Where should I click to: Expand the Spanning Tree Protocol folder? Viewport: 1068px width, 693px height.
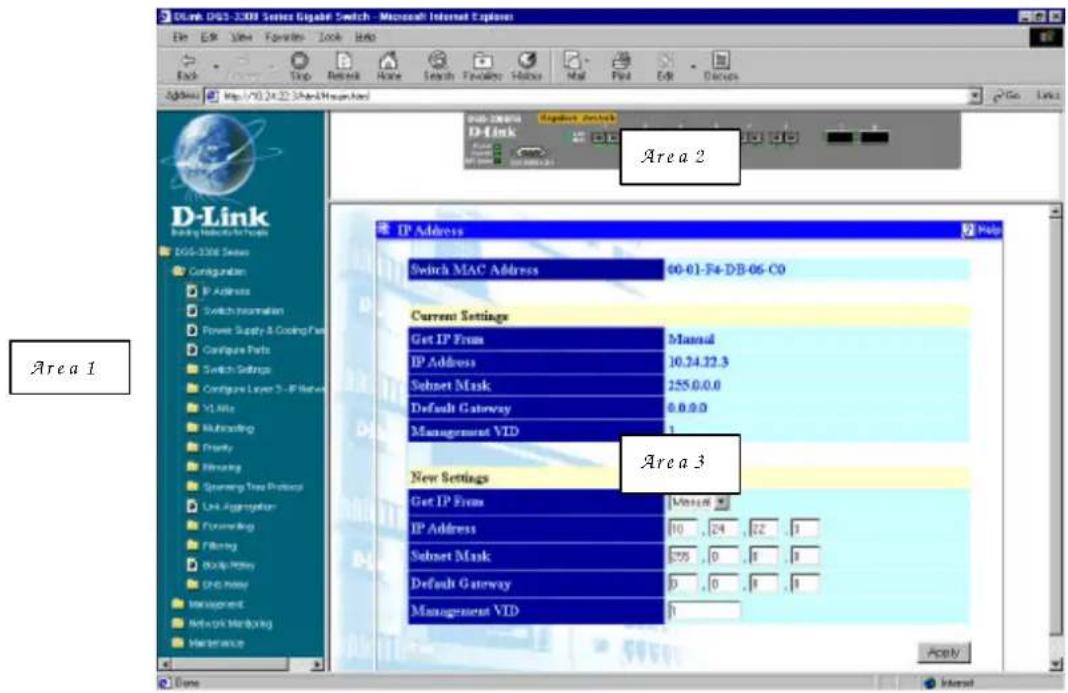click(x=245, y=487)
